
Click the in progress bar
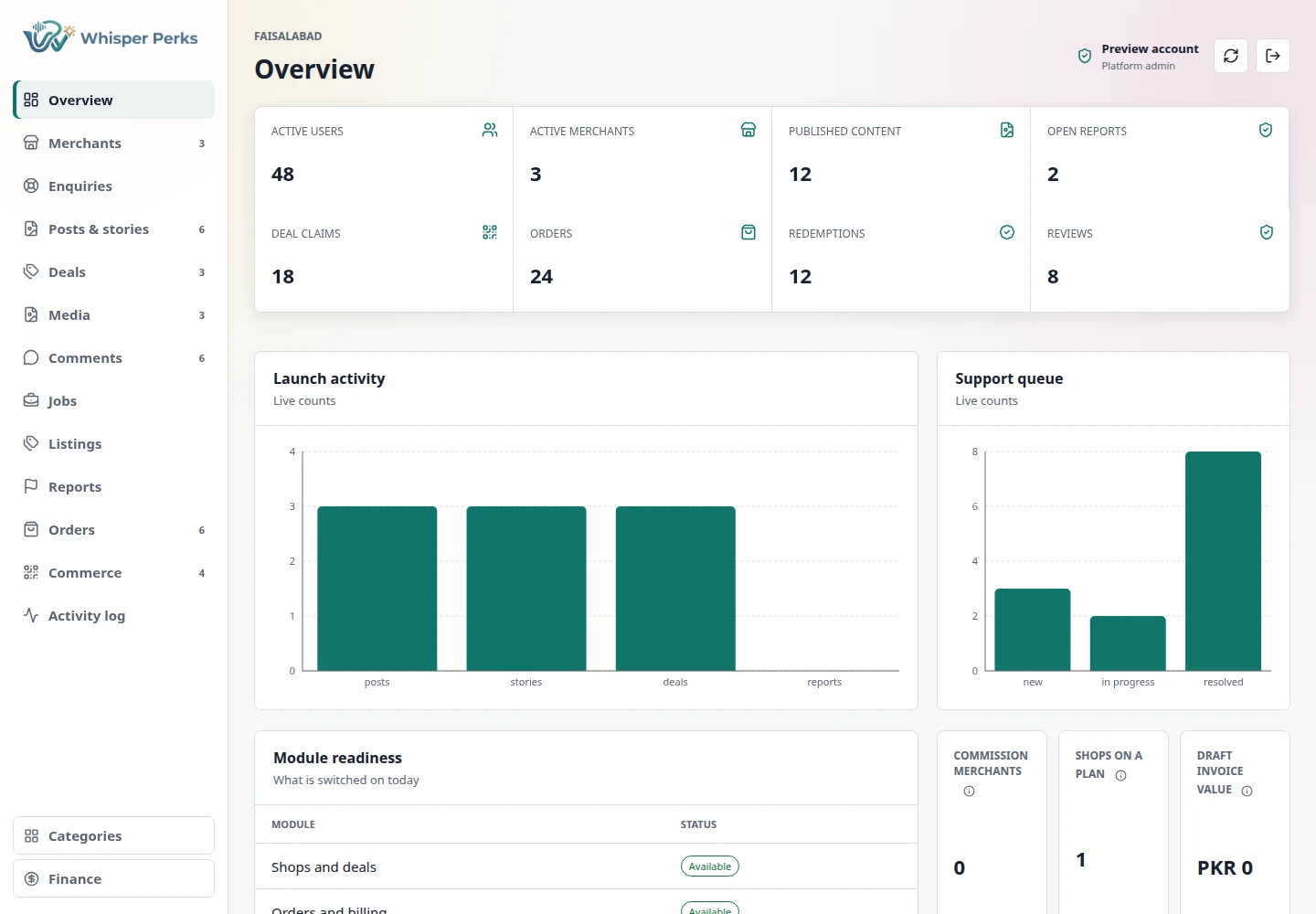(1128, 643)
